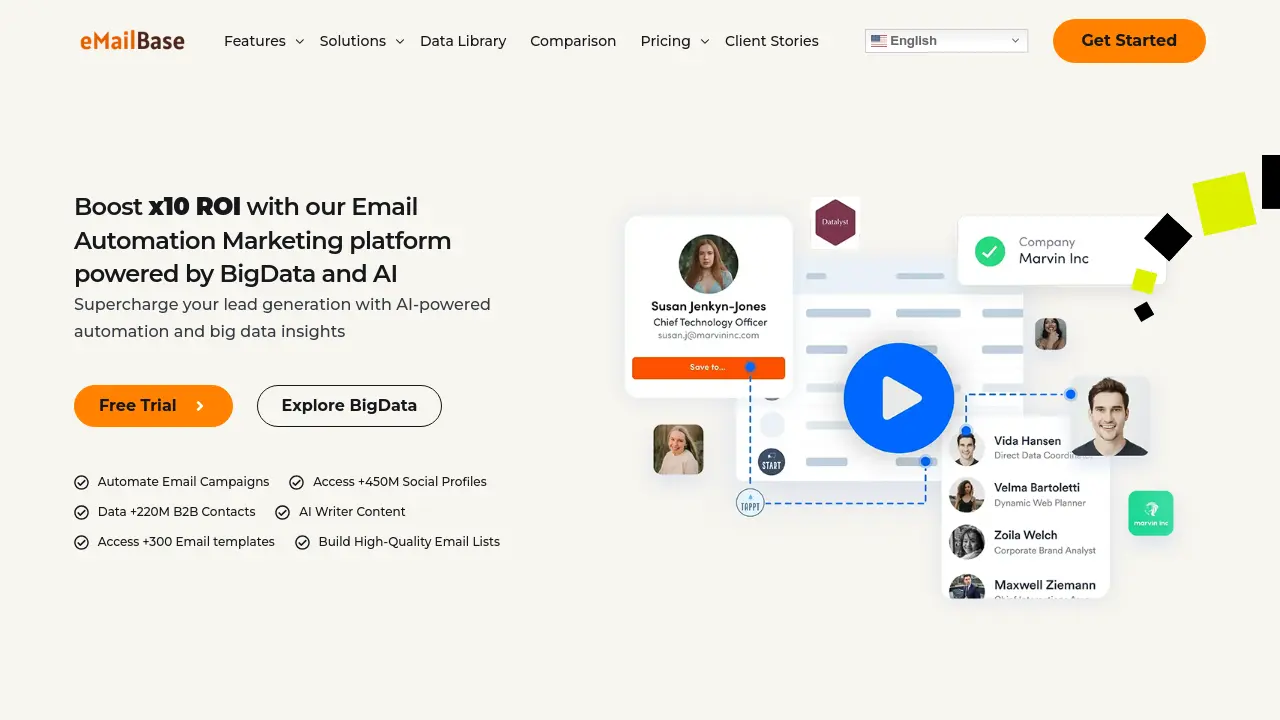The height and width of the screenshot is (720, 1280).
Task: Click the green checkmark beside Company Marvin Inc
Action: point(989,253)
